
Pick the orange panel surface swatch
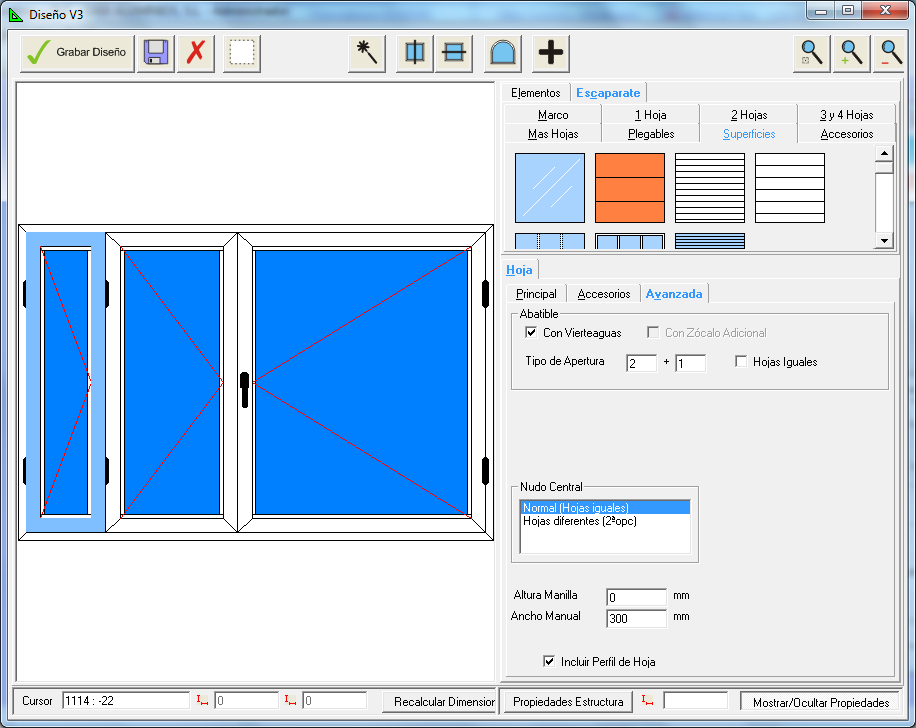(630, 187)
